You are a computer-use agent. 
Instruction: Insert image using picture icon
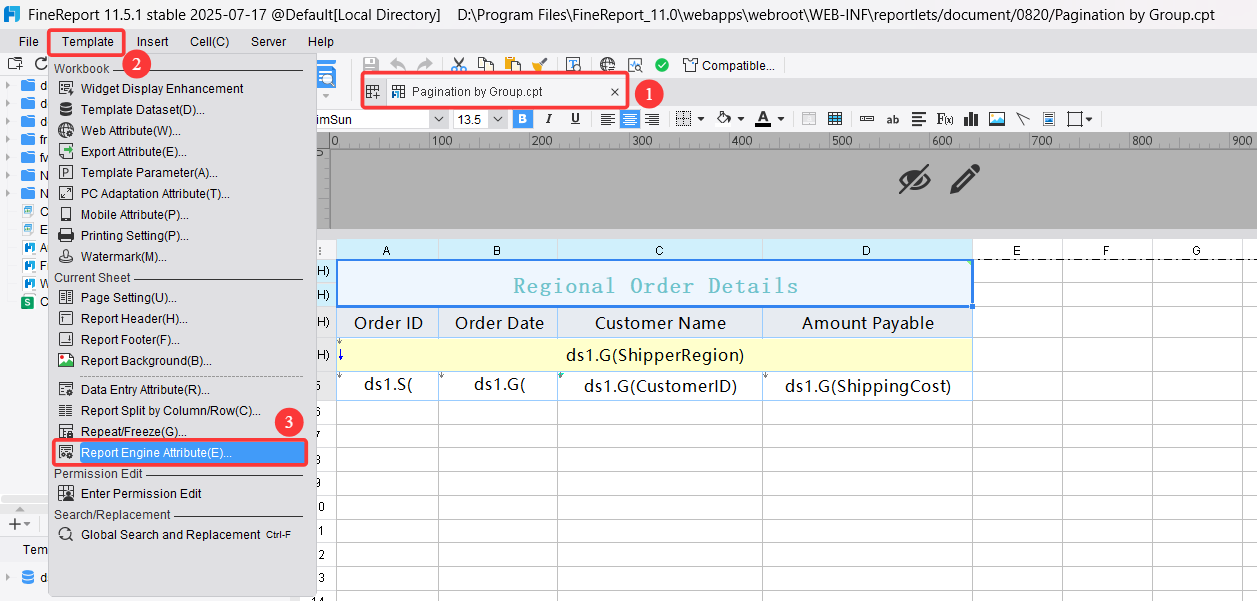997,119
